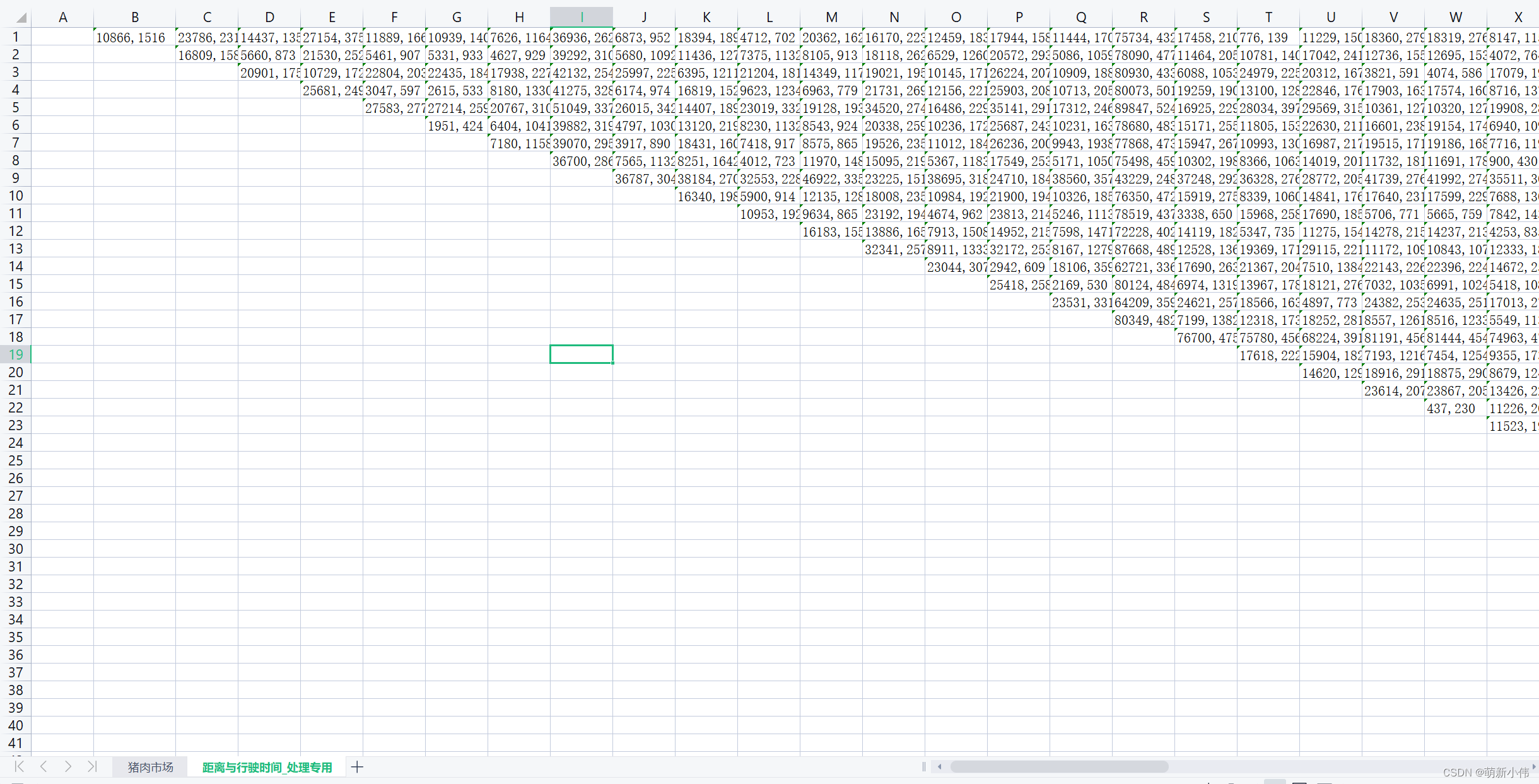Click cell containing 25681 in row 4
The image size is (1539, 784).
(332, 90)
